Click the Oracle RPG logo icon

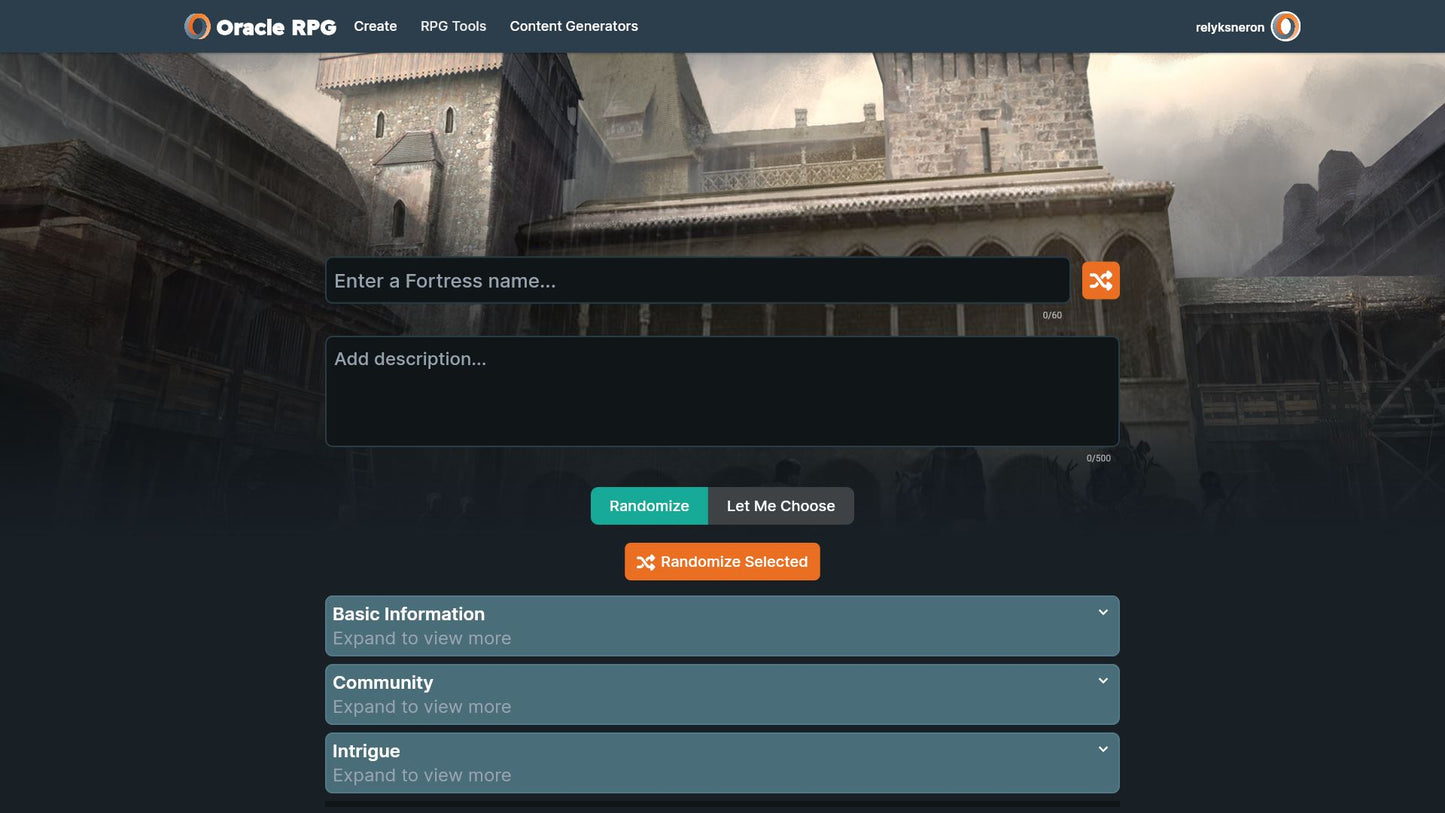pos(198,27)
